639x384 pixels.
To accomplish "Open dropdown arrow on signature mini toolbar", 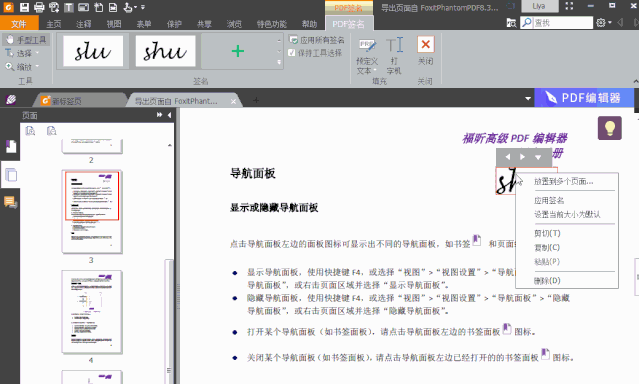I will click(538, 157).
